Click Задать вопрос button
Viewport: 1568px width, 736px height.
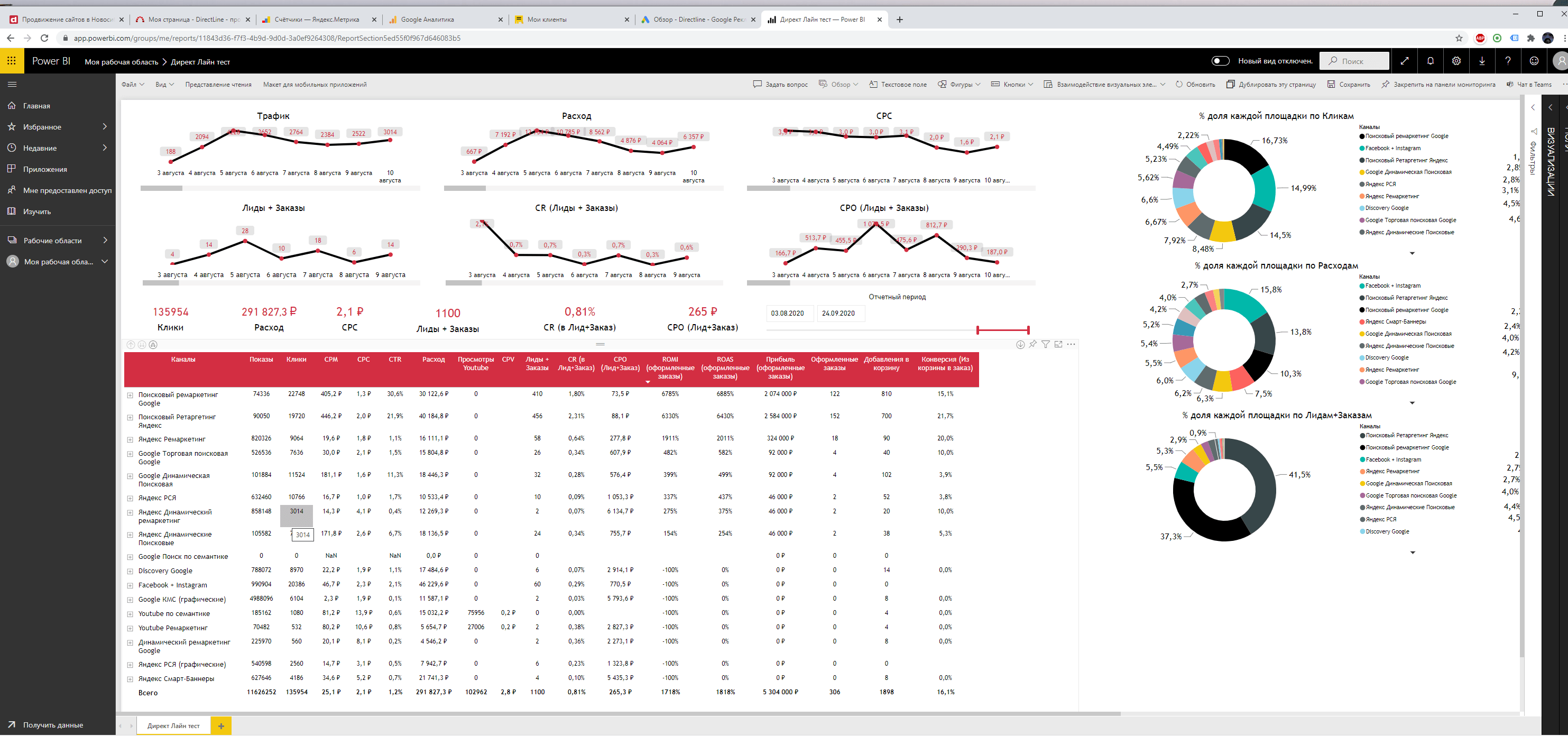click(x=781, y=84)
